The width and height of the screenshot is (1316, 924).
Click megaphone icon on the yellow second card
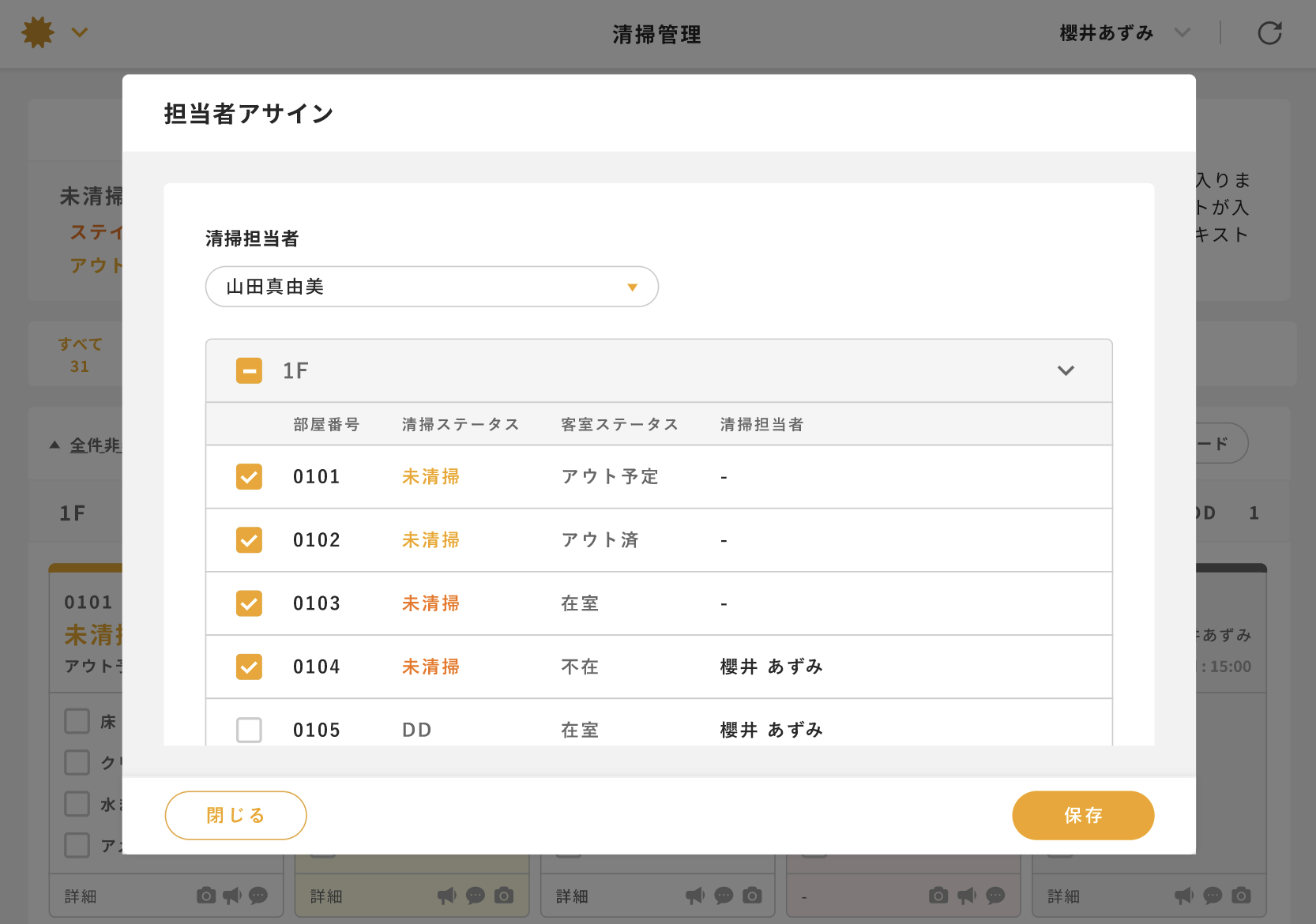click(x=447, y=896)
